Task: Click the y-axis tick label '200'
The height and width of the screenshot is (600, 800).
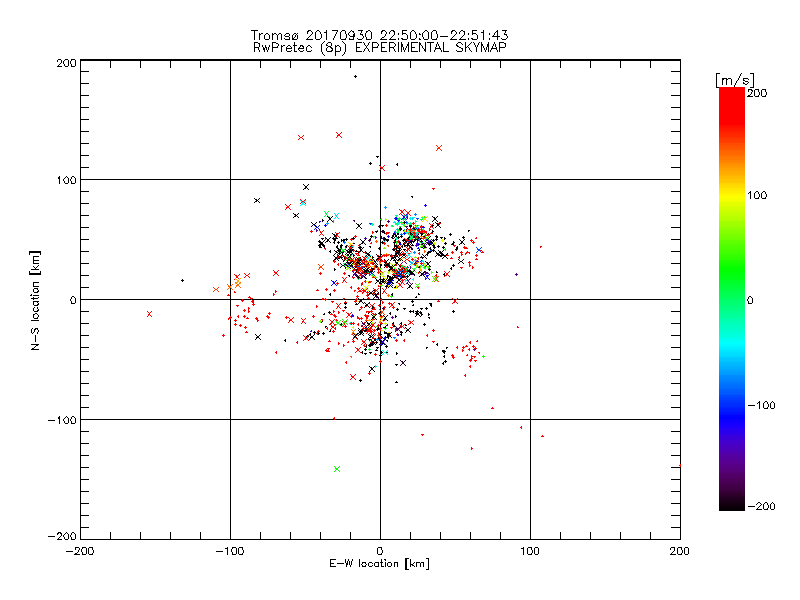Action: point(66,63)
